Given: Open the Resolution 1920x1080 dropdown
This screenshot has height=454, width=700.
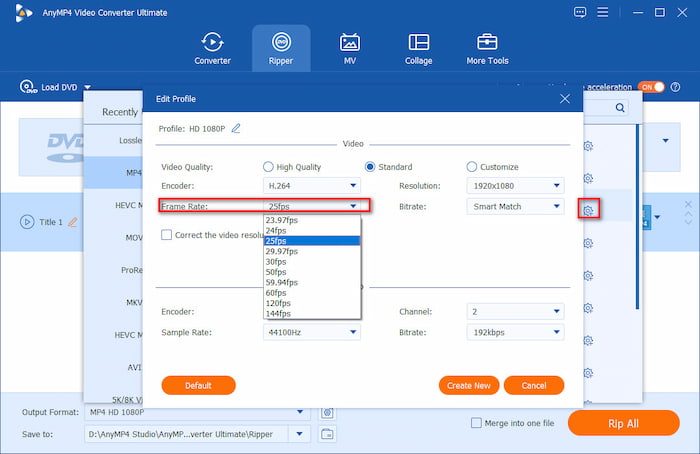Looking at the screenshot, I should click(x=515, y=186).
